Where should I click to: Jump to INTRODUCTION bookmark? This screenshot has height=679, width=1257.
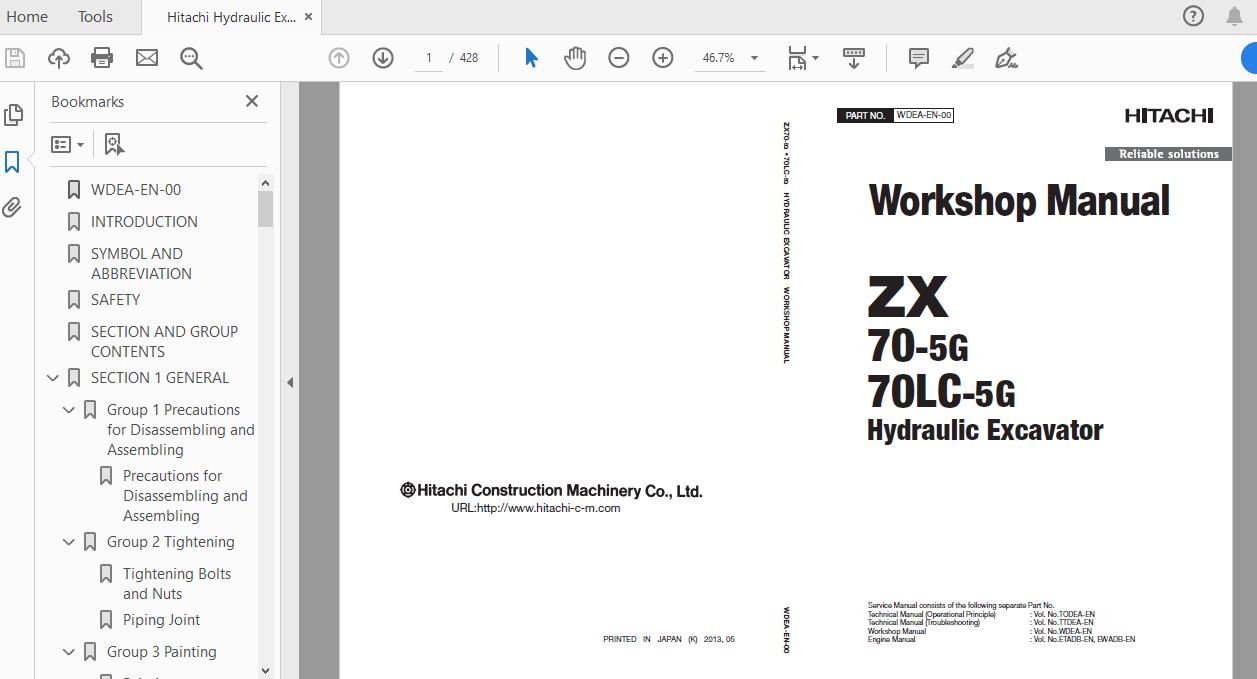[144, 222]
